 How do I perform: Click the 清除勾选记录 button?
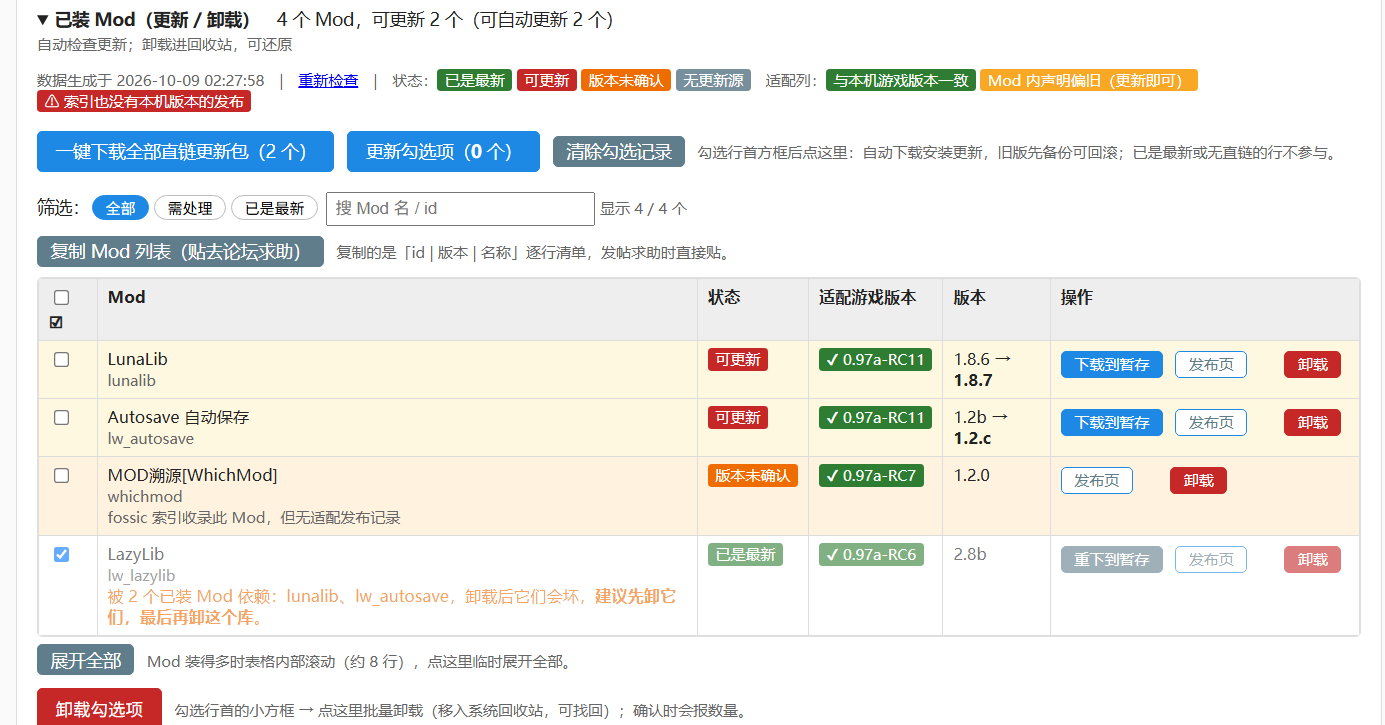(619, 152)
